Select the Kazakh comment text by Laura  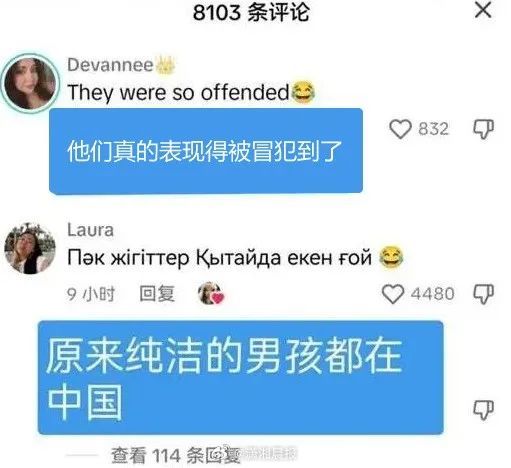pyautogui.click(x=219, y=257)
